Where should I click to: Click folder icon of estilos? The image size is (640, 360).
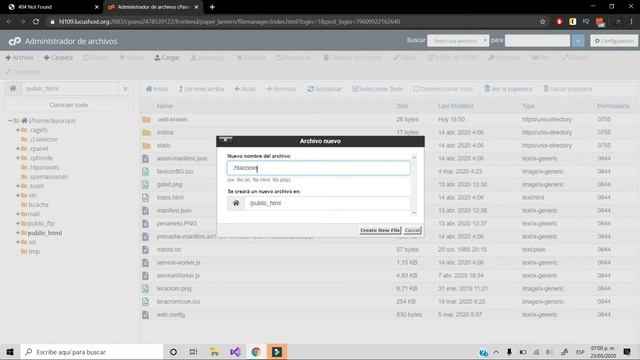tap(146, 132)
